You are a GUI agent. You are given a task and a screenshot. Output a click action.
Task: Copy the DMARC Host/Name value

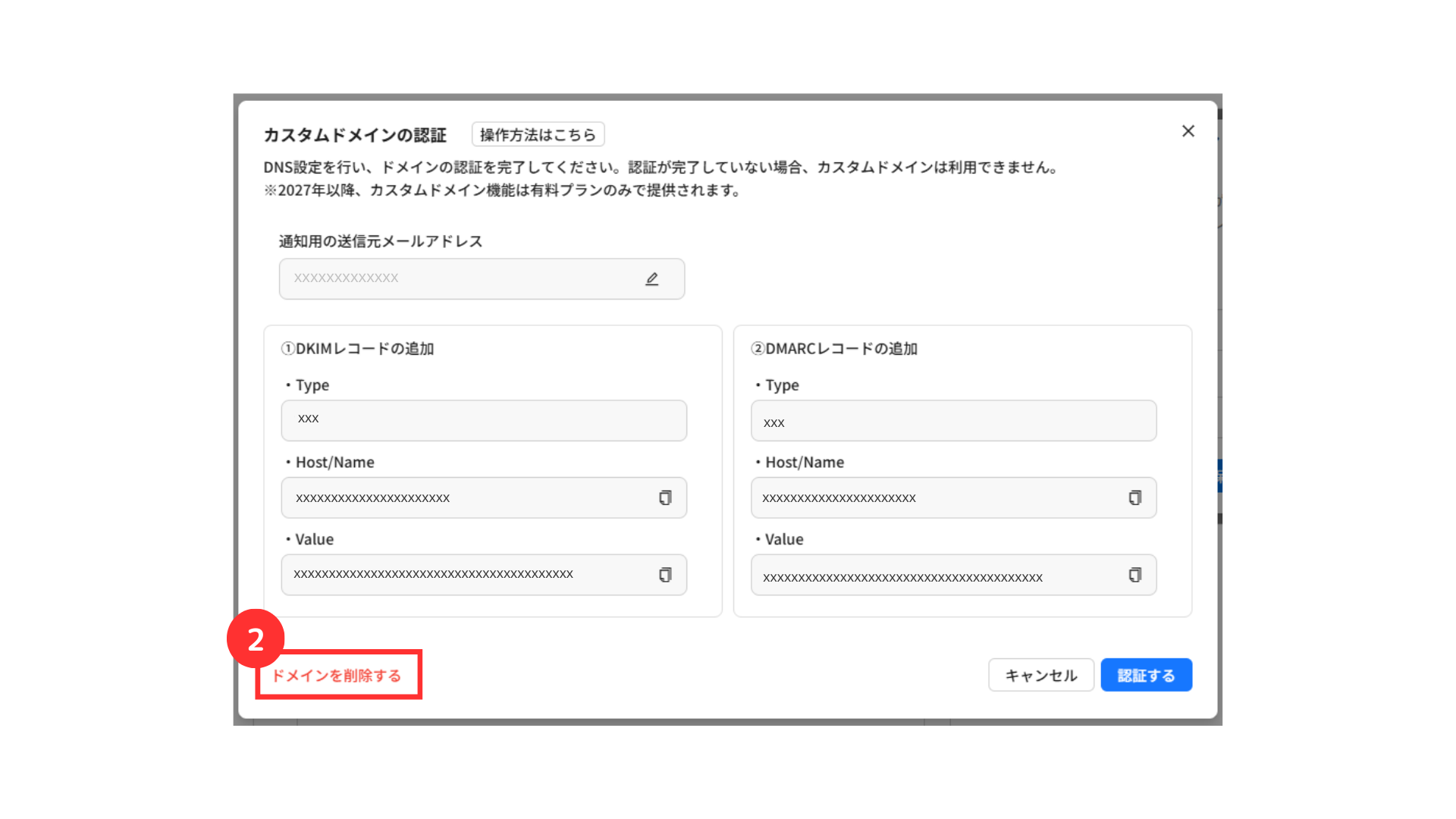point(1134,497)
